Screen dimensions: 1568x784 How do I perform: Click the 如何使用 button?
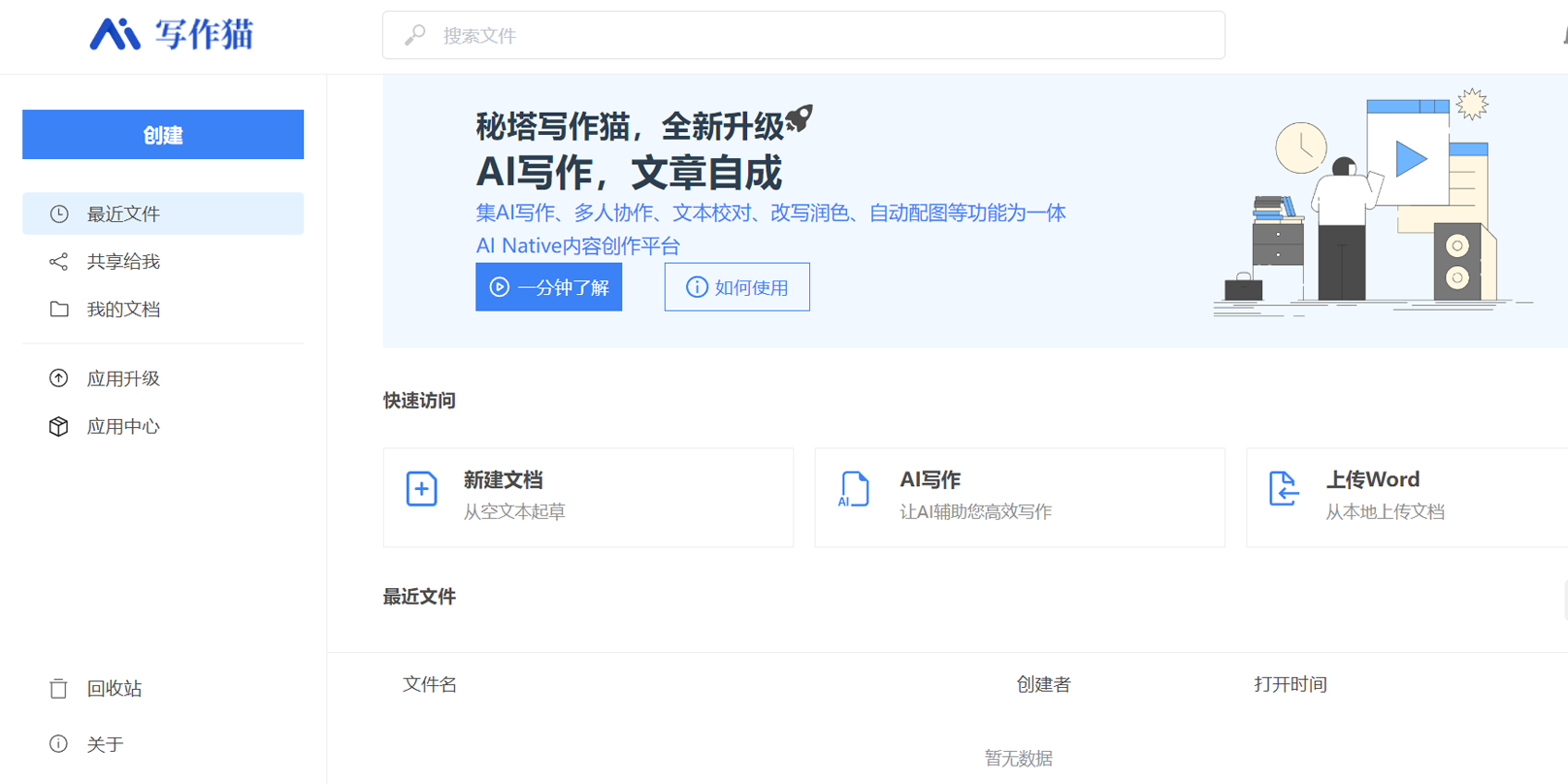[737, 287]
